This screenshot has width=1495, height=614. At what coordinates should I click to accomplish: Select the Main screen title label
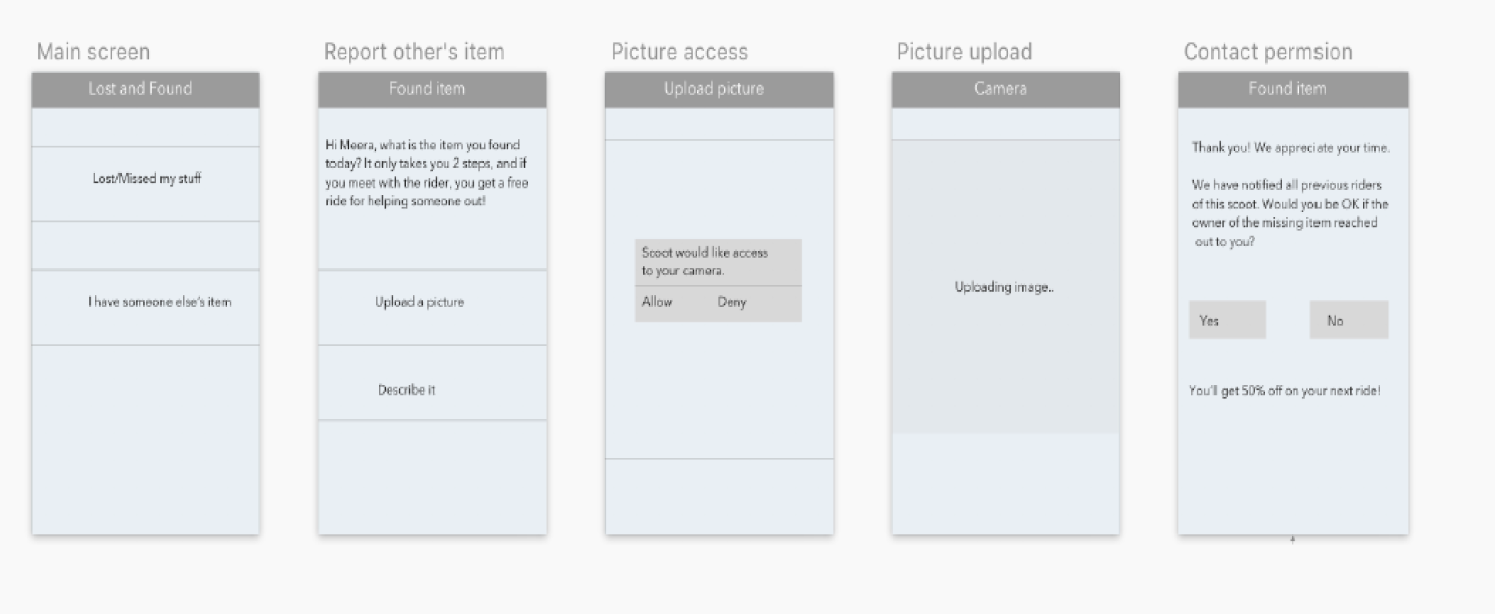(93, 52)
